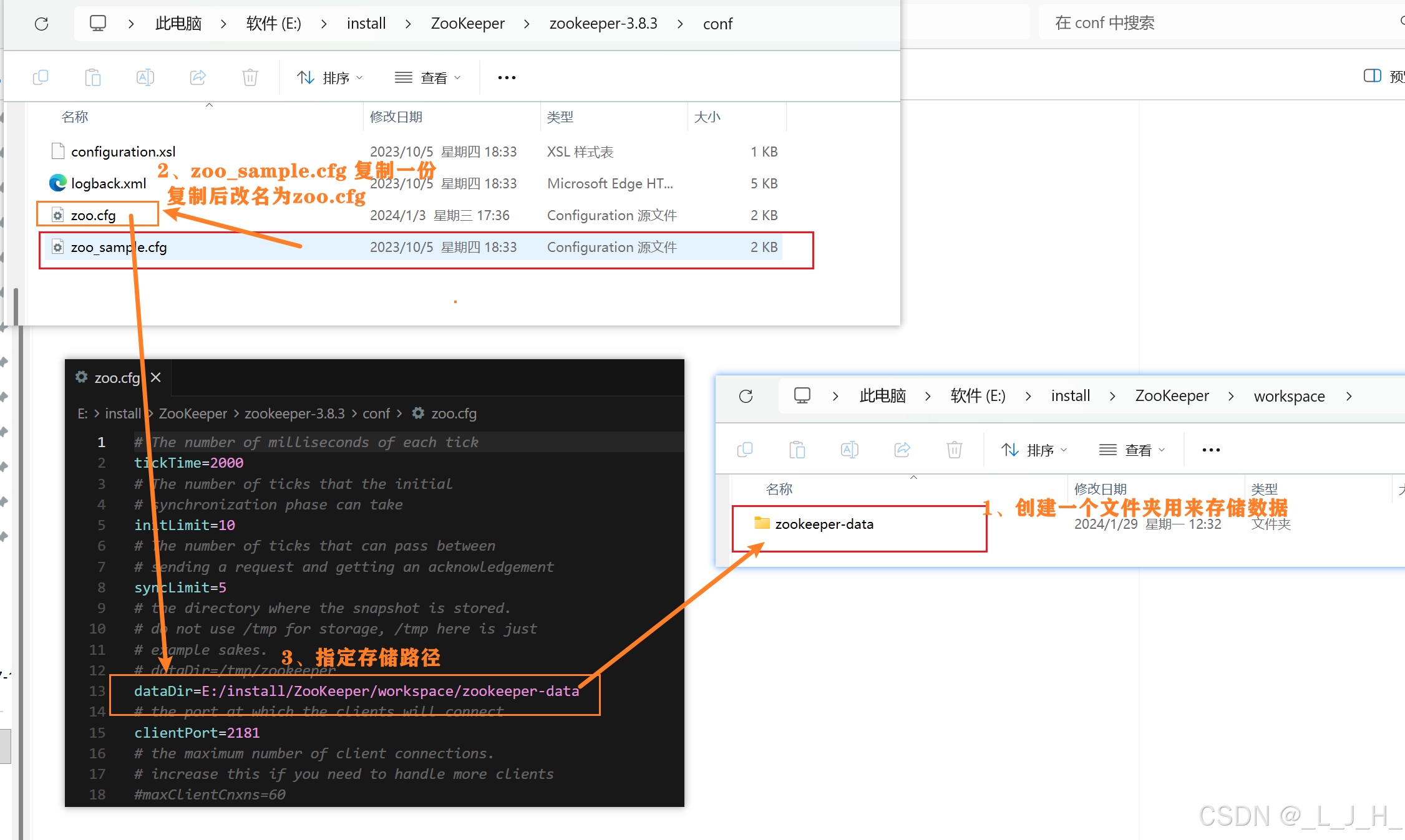Click the share icon in conf toolbar
Image resolution: width=1405 pixels, height=840 pixels.
(198, 77)
